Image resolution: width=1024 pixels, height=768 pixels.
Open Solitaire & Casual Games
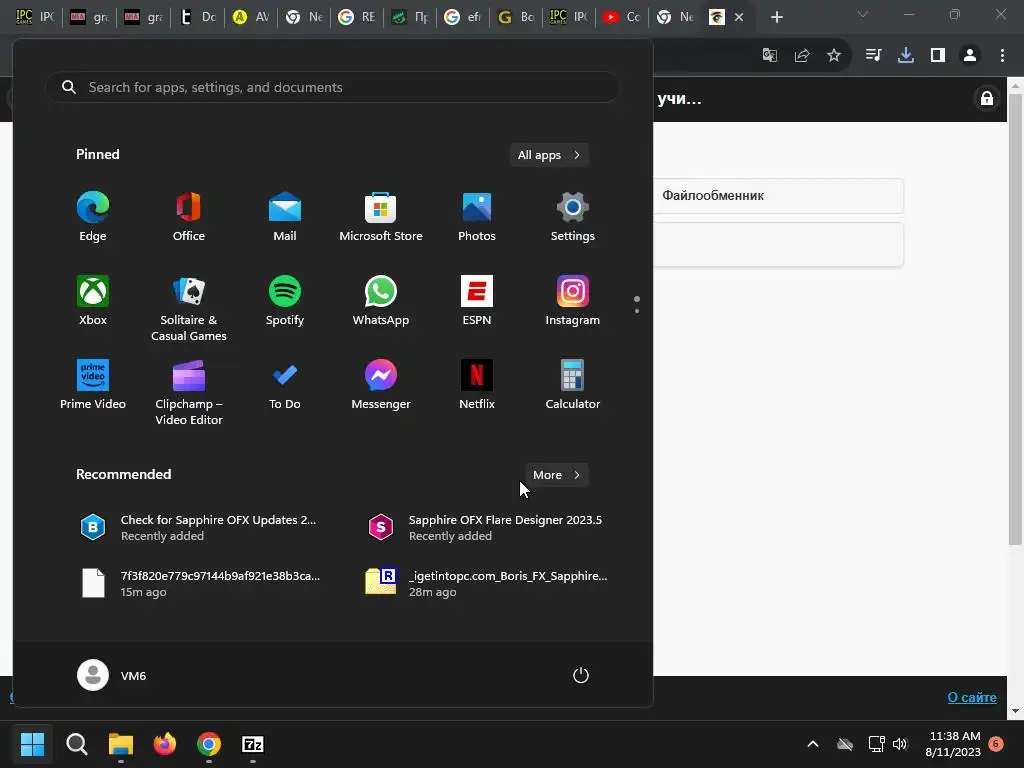[x=189, y=308]
